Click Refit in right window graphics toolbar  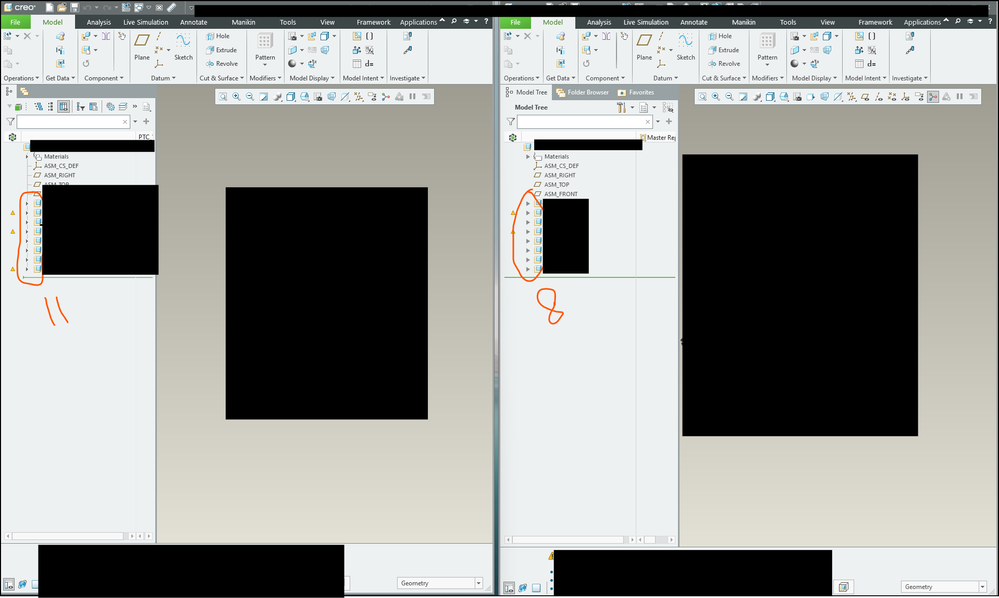click(702, 97)
